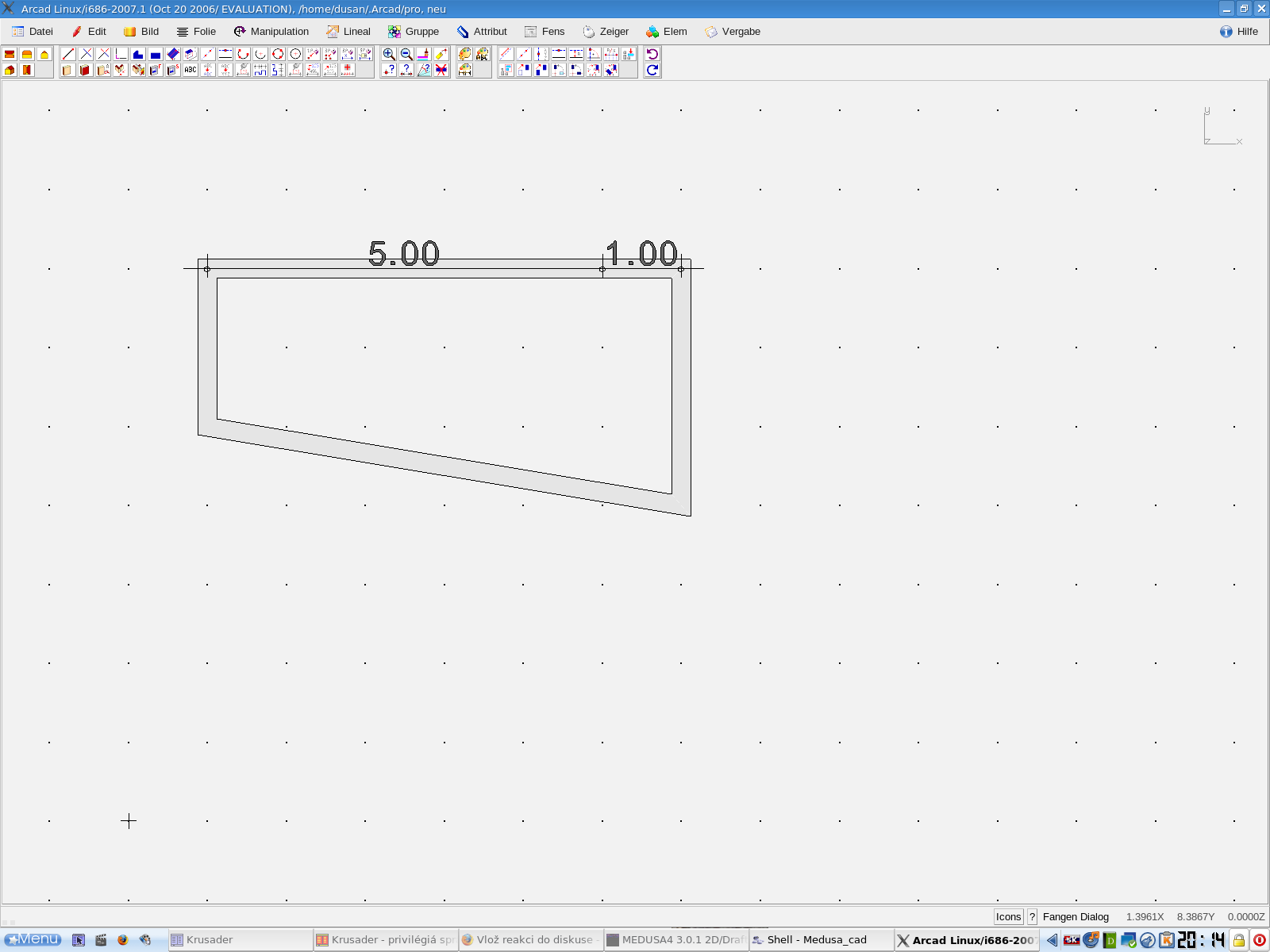This screenshot has width=1270, height=952.
Task: Switch to MEDUSA4 3.0.1 taskbar window
Action: [675, 940]
